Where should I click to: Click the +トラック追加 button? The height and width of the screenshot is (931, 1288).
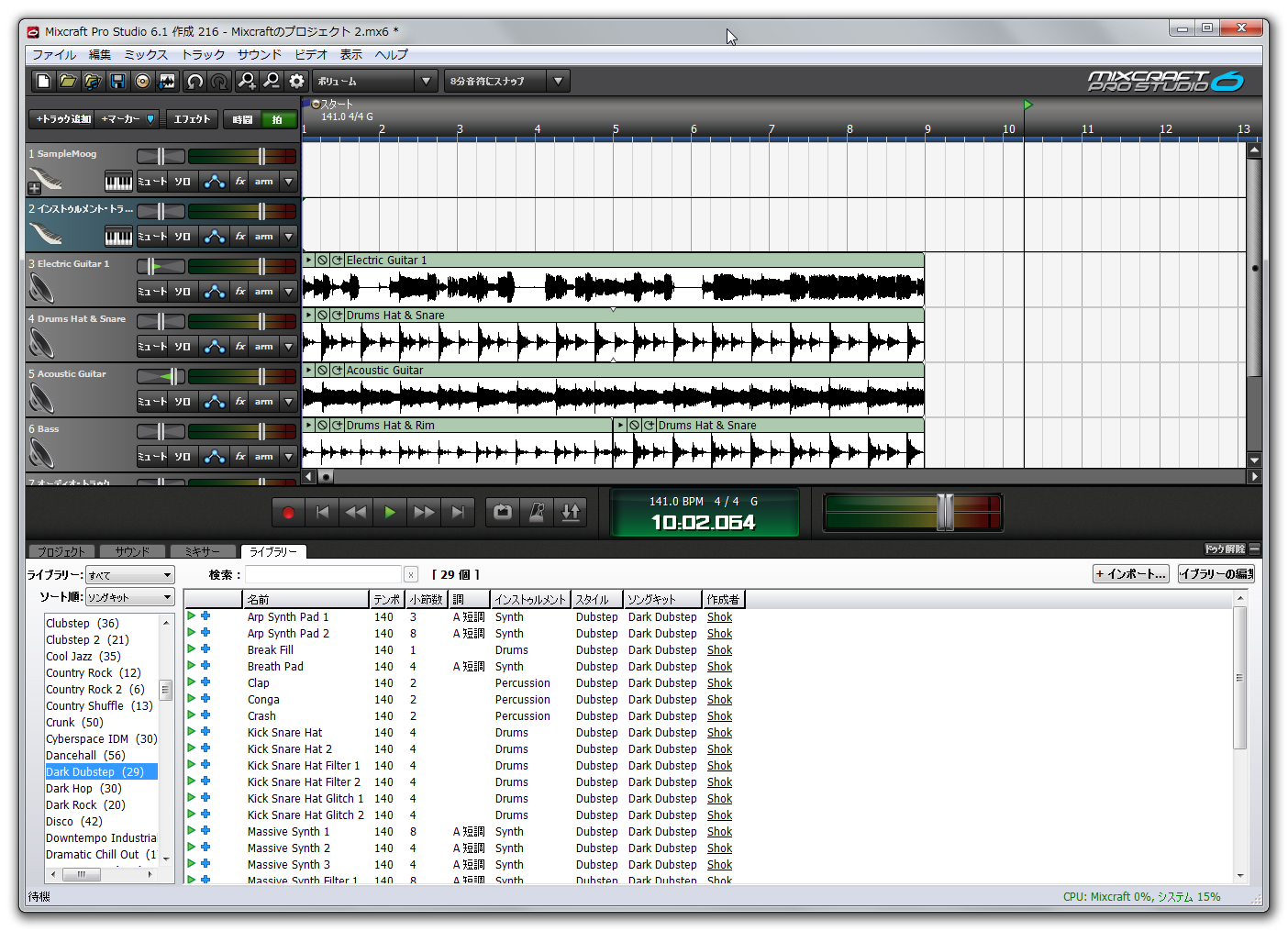[63, 119]
